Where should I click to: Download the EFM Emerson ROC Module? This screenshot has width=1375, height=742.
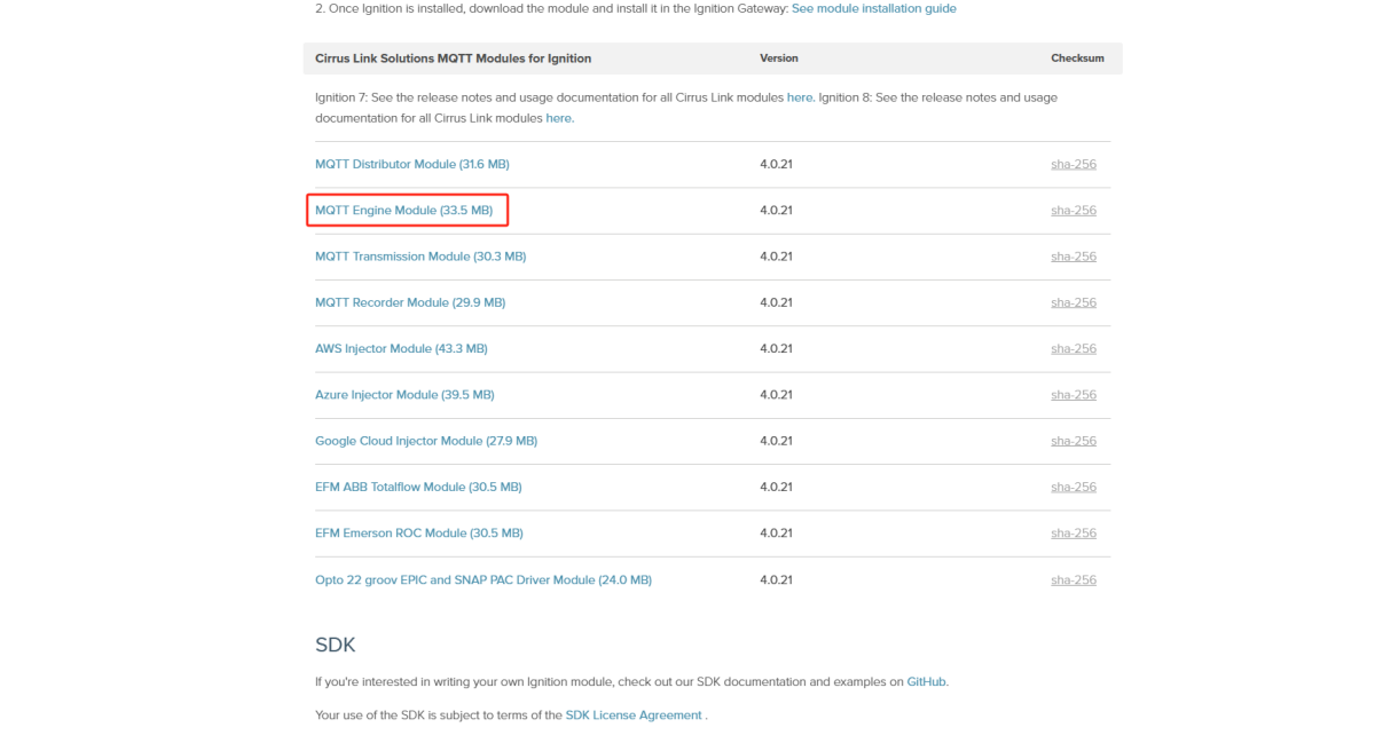point(419,533)
